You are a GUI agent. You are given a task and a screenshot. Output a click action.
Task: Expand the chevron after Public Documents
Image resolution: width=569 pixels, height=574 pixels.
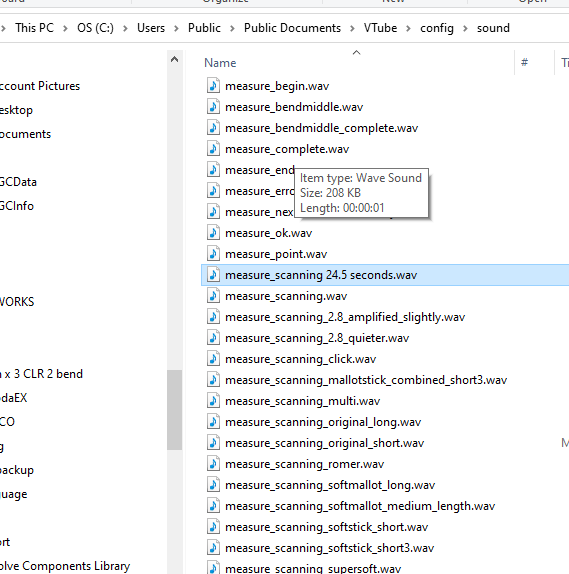pos(352,28)
